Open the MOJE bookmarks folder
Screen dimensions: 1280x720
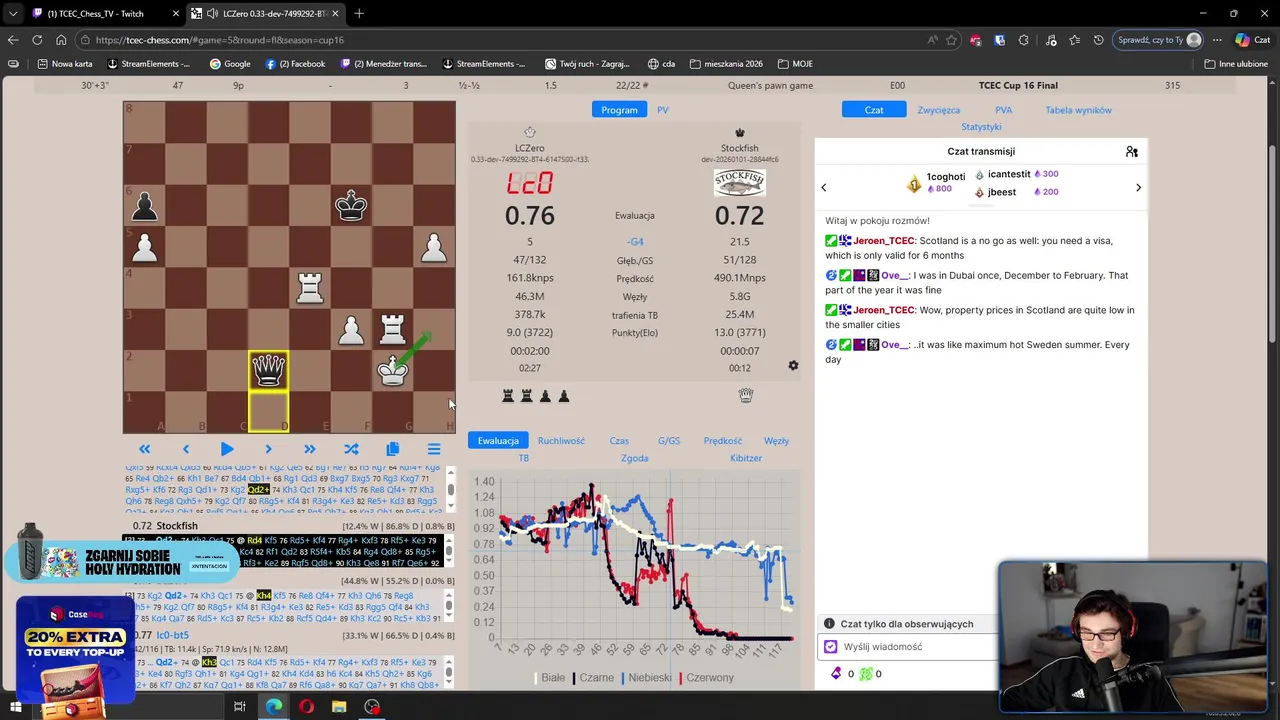pos(795,63)
